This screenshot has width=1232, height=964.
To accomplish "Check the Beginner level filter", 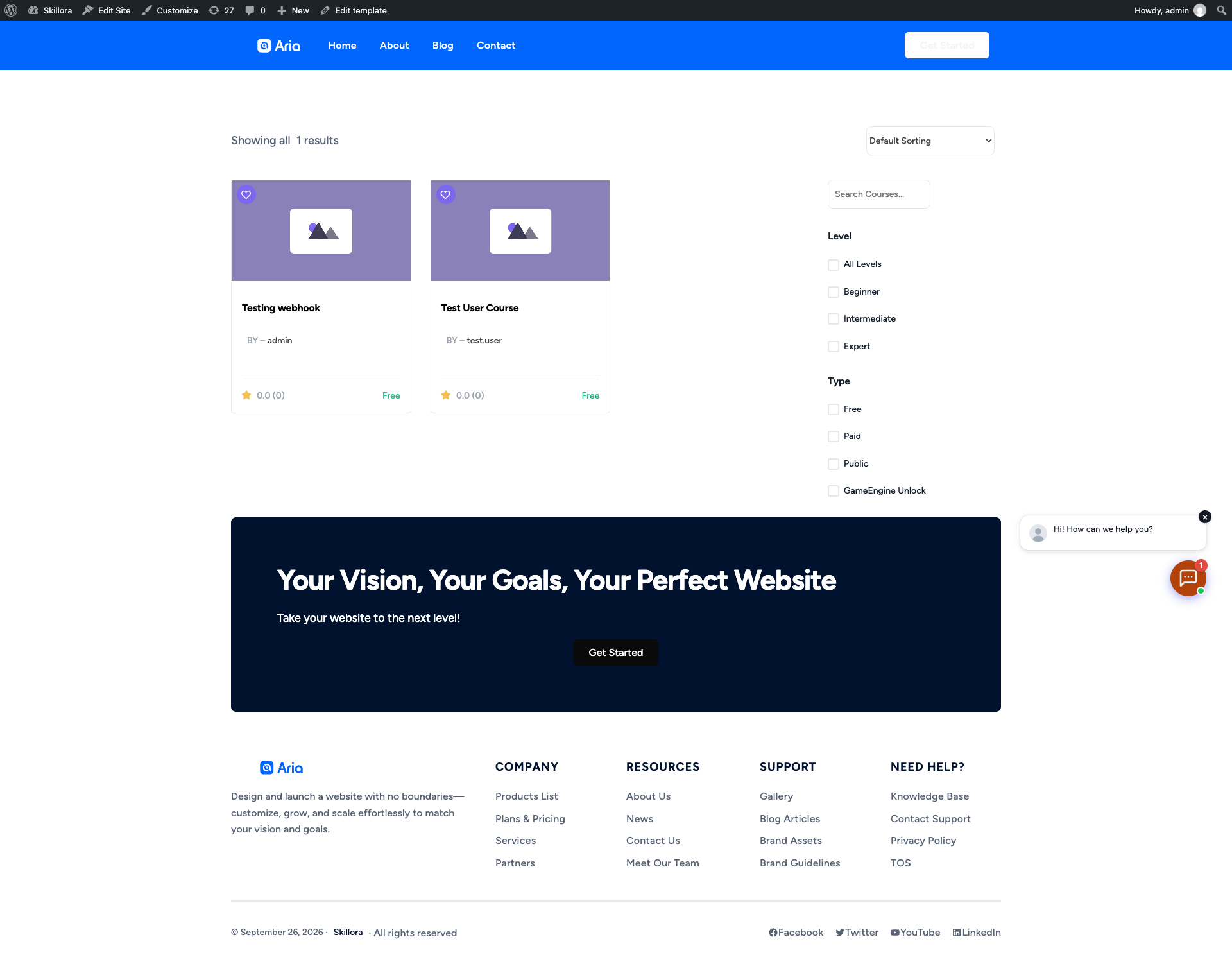I will coord(834,292).
